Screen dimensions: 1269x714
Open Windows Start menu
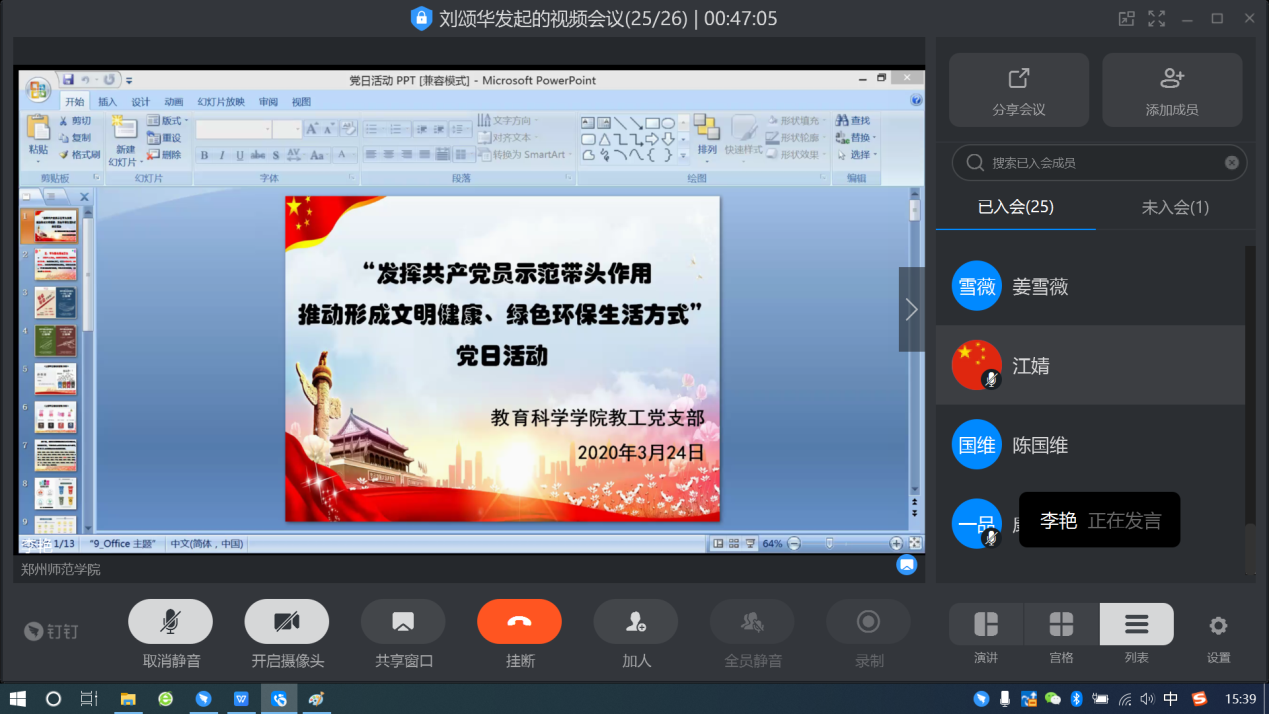coord(17,699)
